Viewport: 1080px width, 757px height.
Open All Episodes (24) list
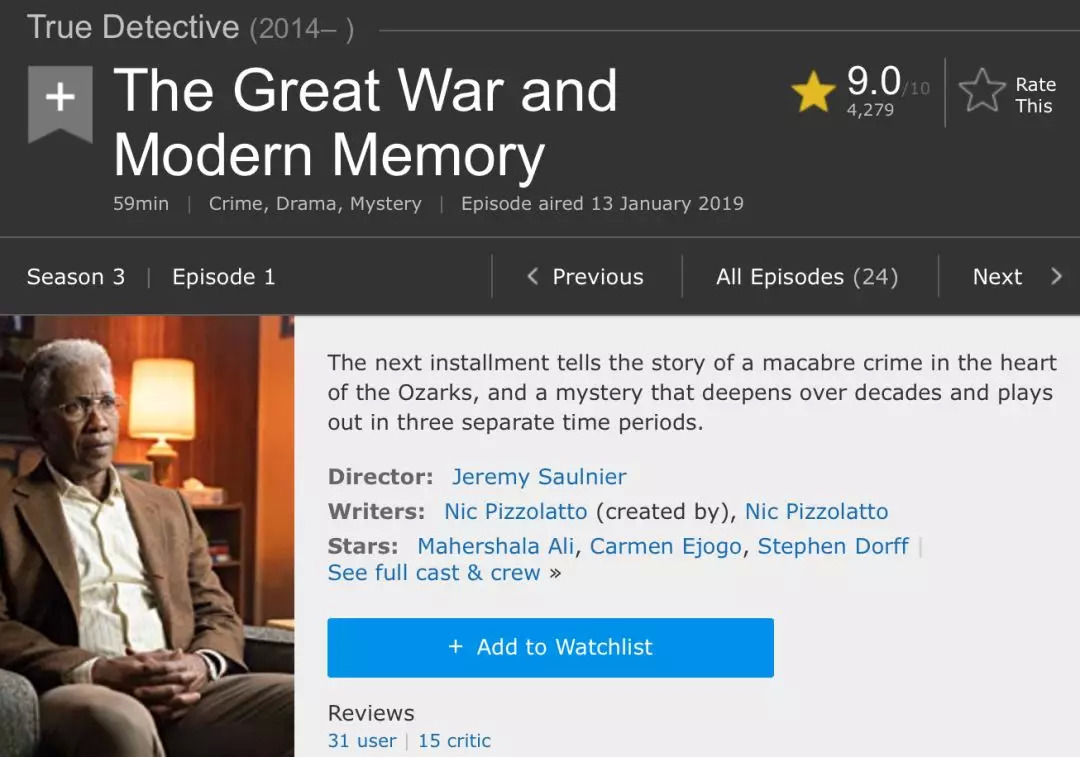pyautogui.click(x=806, y=277)
